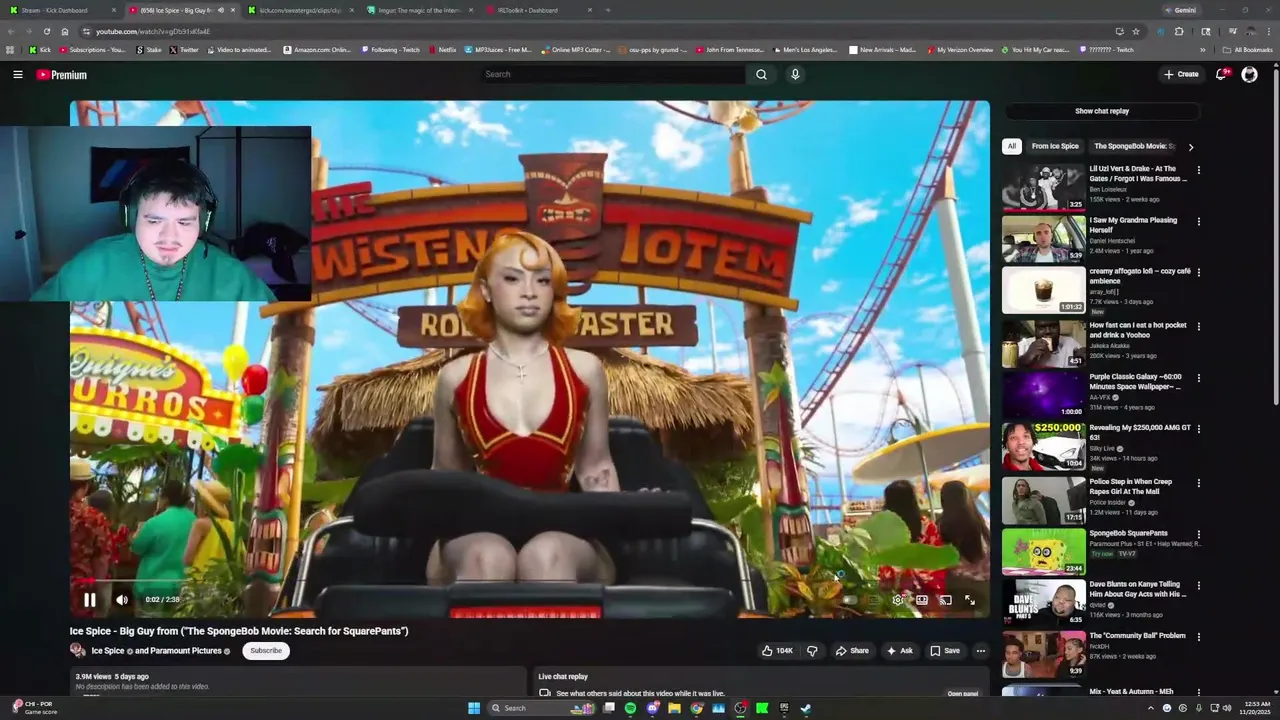Switch to Imgur browser tab
Image resolution: width=1280 pixels, height=720 pixels.
(420, 10)
